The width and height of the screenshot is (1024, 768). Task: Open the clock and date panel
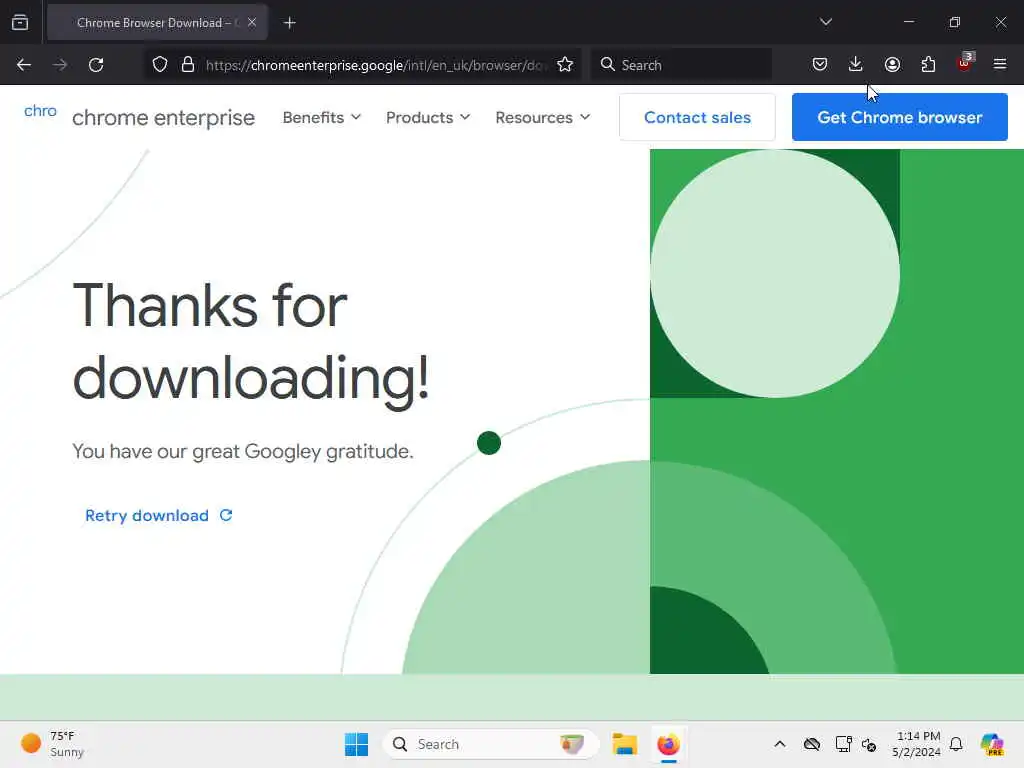coord(916,744)
